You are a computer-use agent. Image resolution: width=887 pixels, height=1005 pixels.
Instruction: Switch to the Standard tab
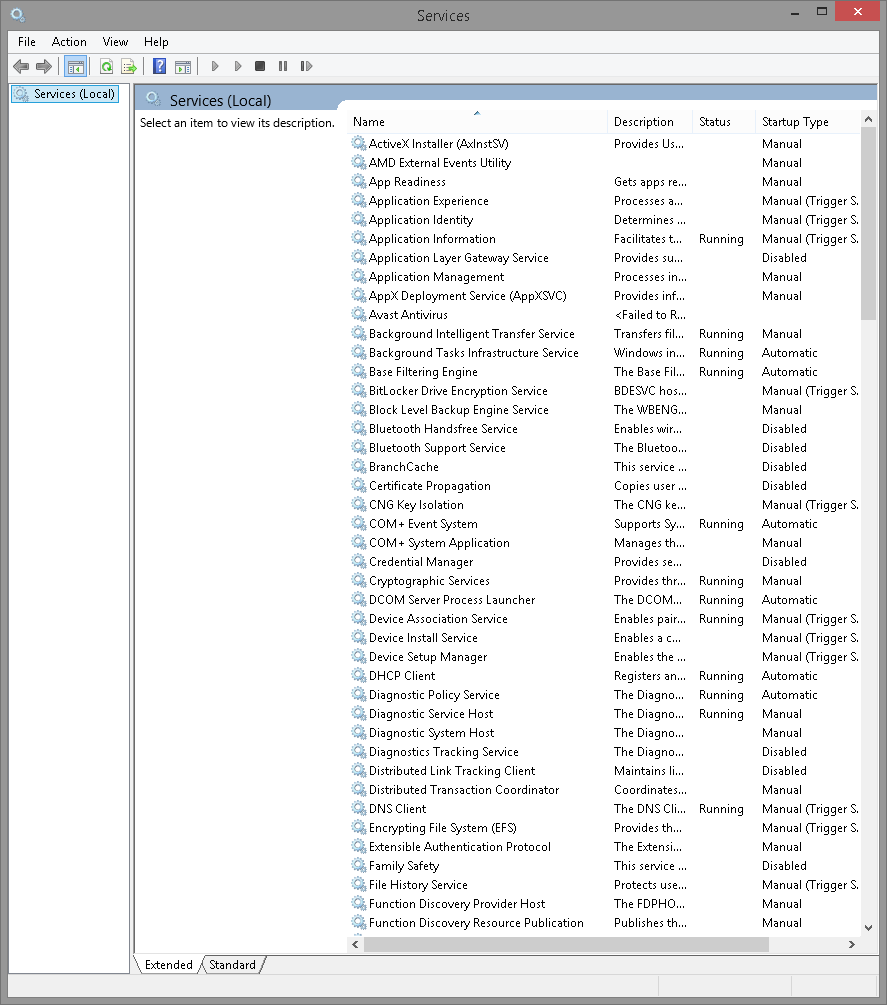click(232, 965)
